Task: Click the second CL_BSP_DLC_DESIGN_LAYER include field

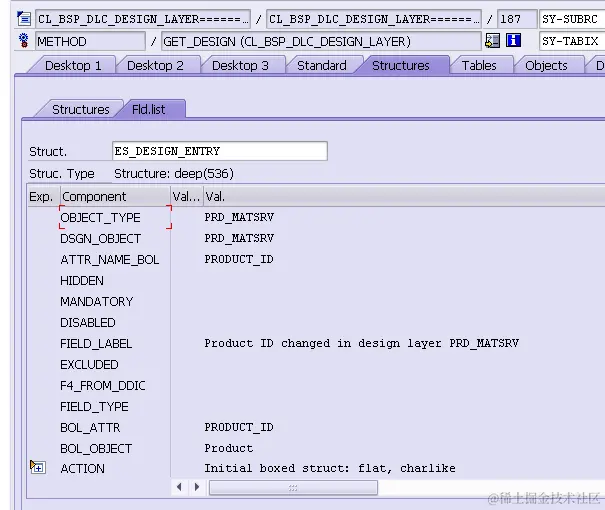Action: click(x=373, y=19)
